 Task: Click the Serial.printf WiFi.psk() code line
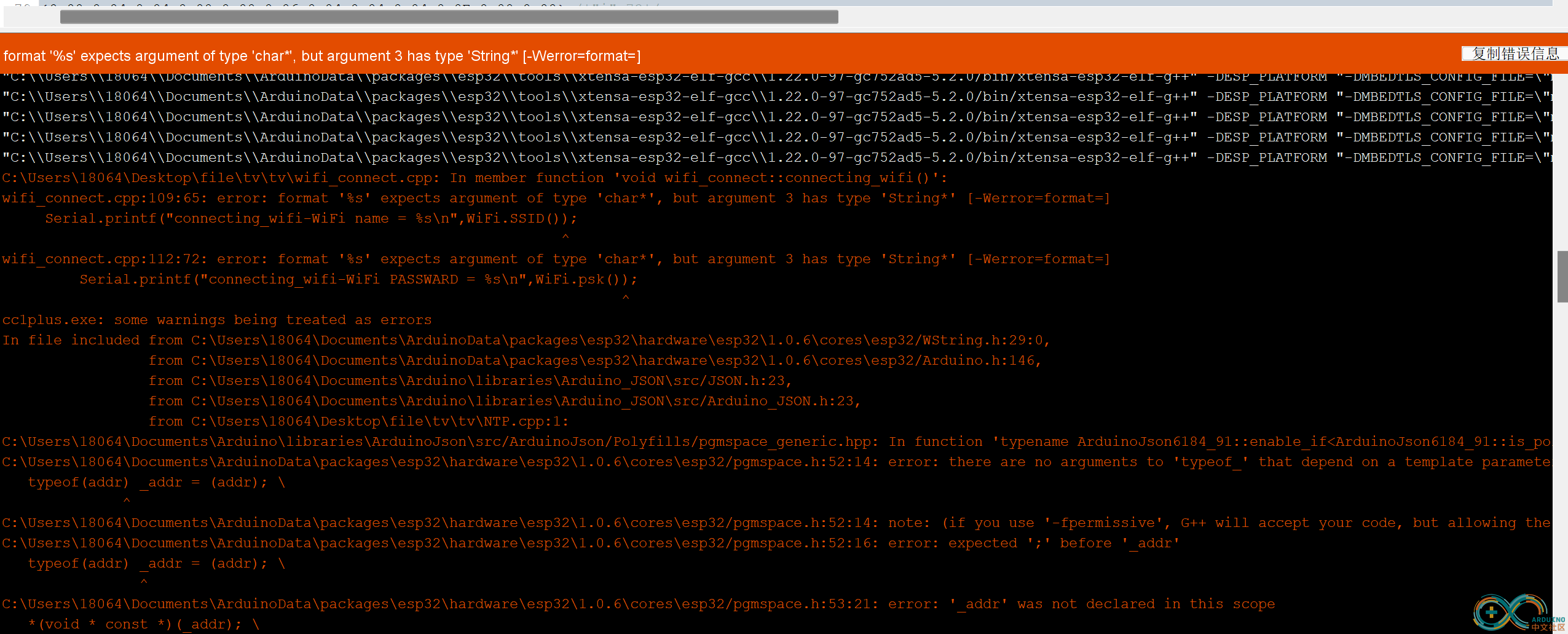358,279
